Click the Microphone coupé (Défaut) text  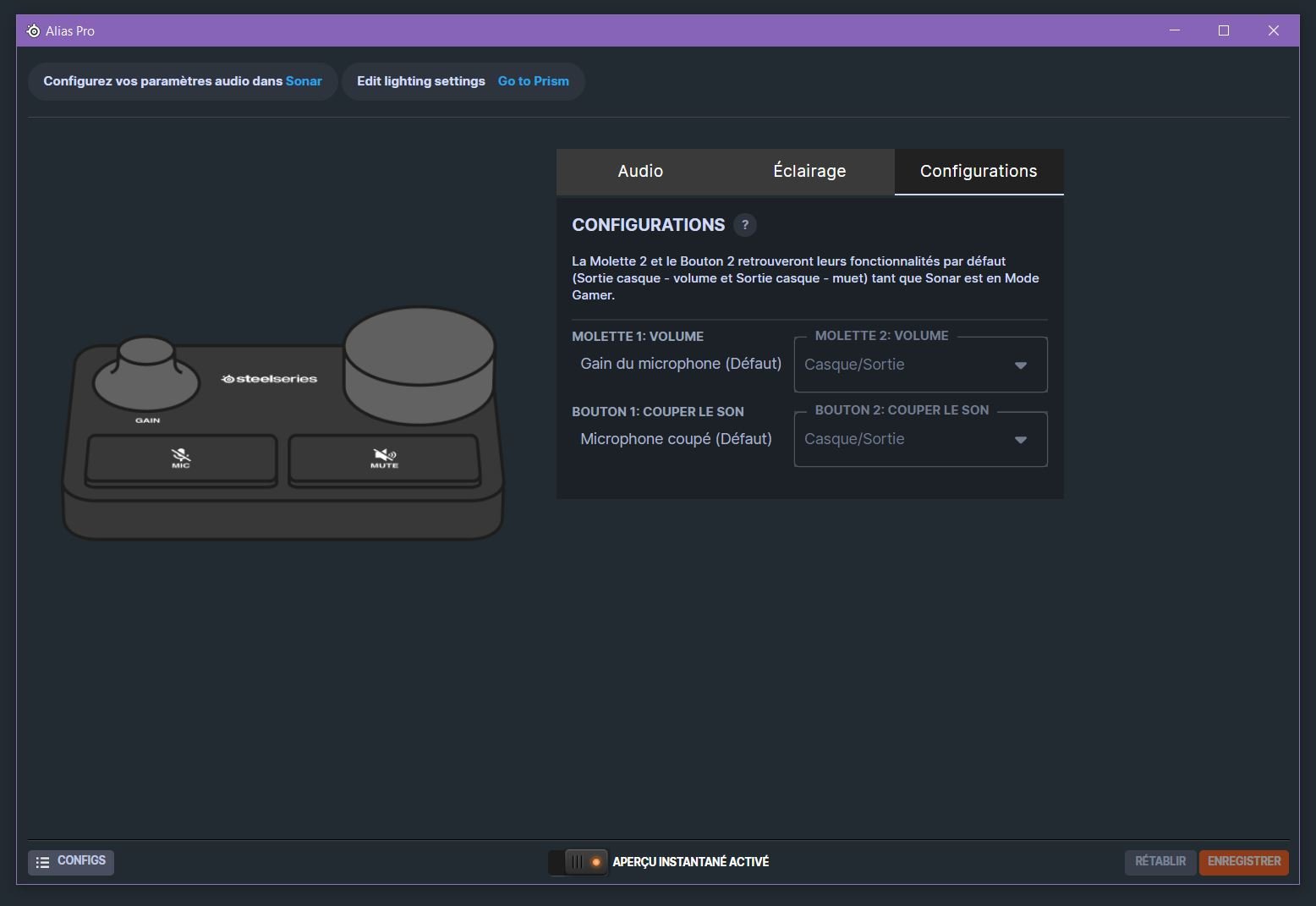676,439
